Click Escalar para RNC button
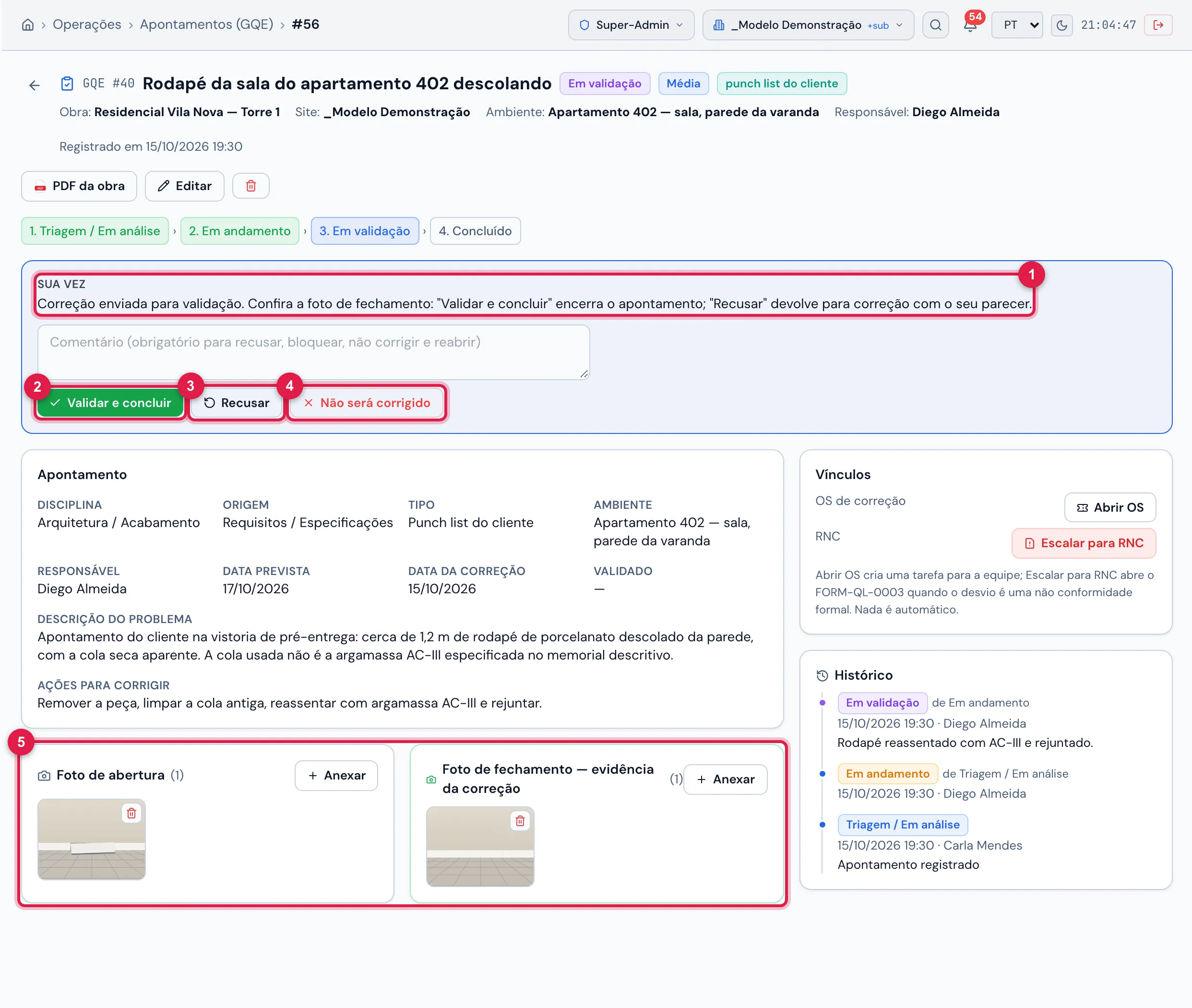 [1084, 543]
